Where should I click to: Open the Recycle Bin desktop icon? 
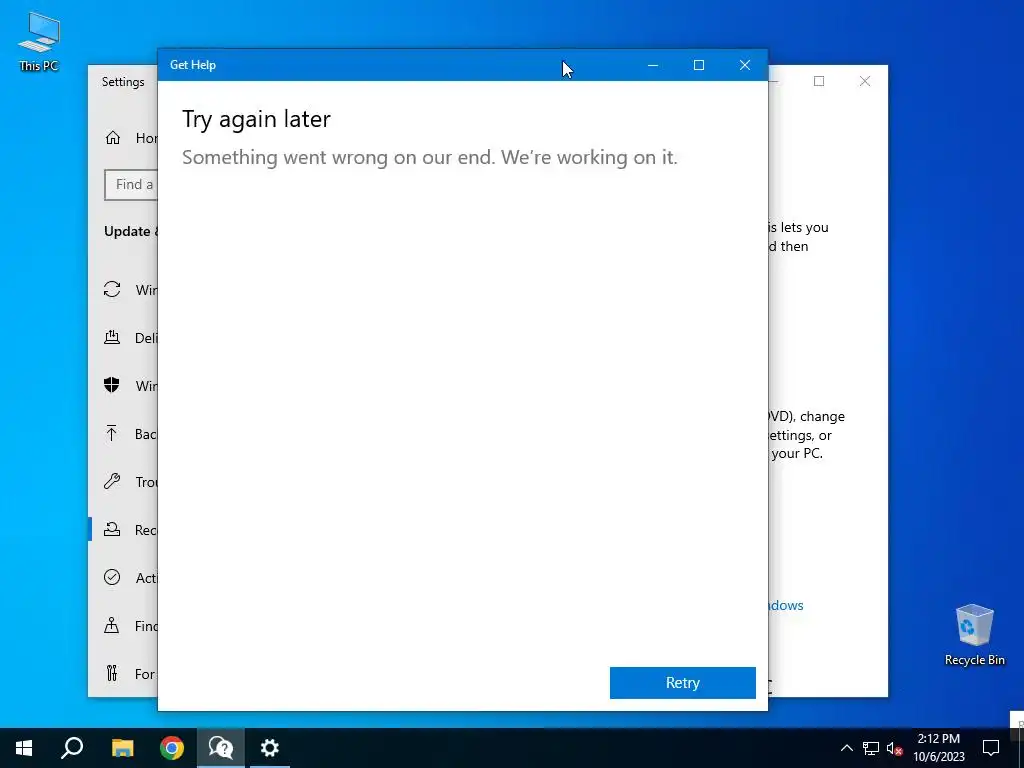(974, 635)
